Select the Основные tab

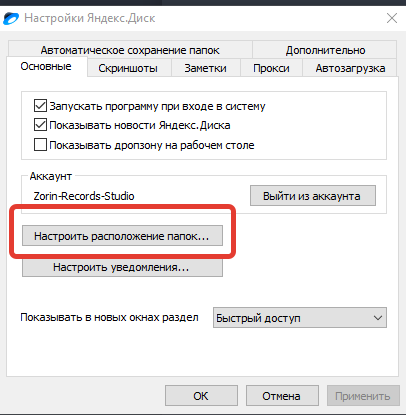point(47,66)
